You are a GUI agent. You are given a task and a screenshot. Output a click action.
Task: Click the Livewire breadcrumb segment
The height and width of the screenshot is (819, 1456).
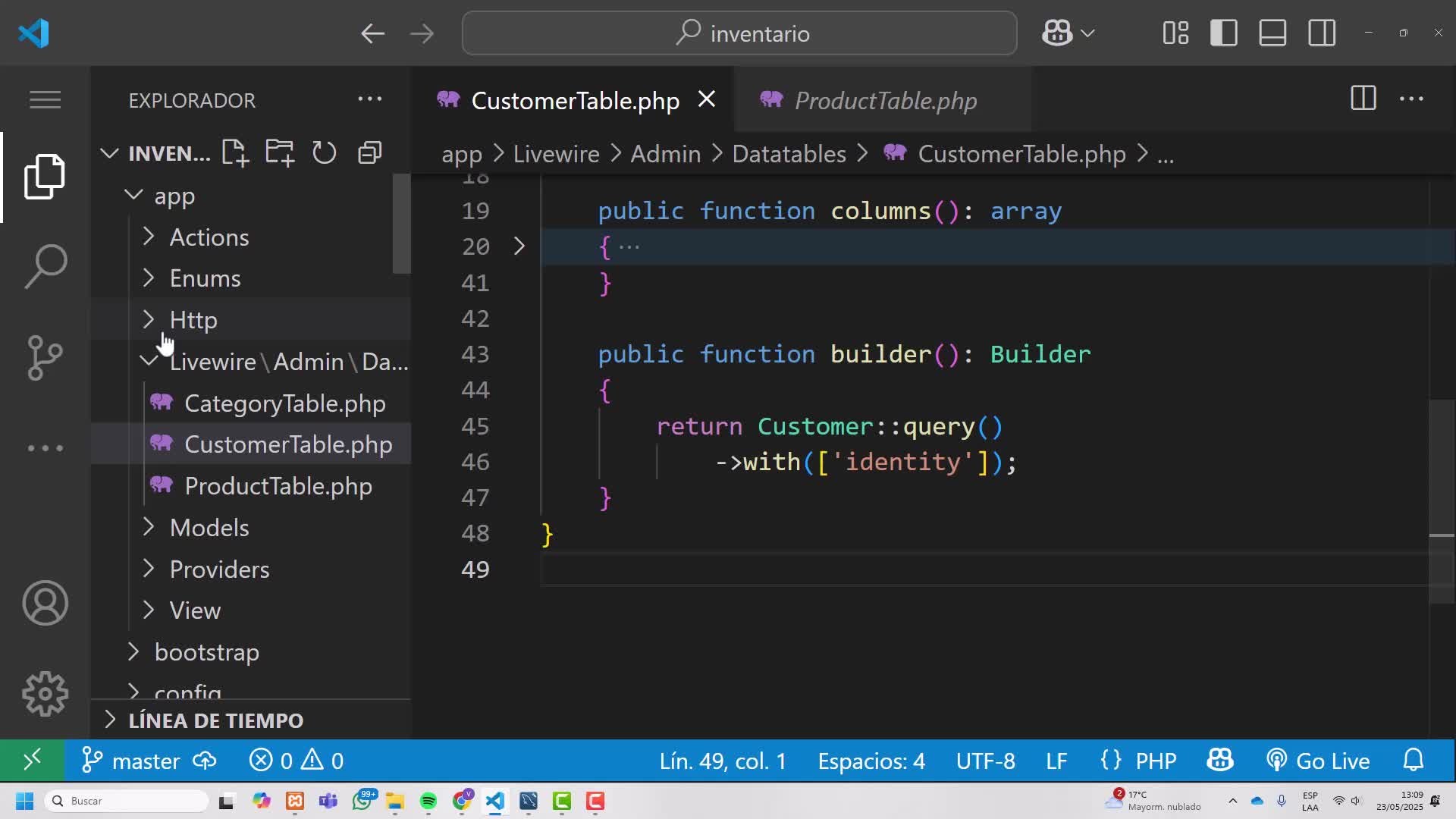pos(556,154)
